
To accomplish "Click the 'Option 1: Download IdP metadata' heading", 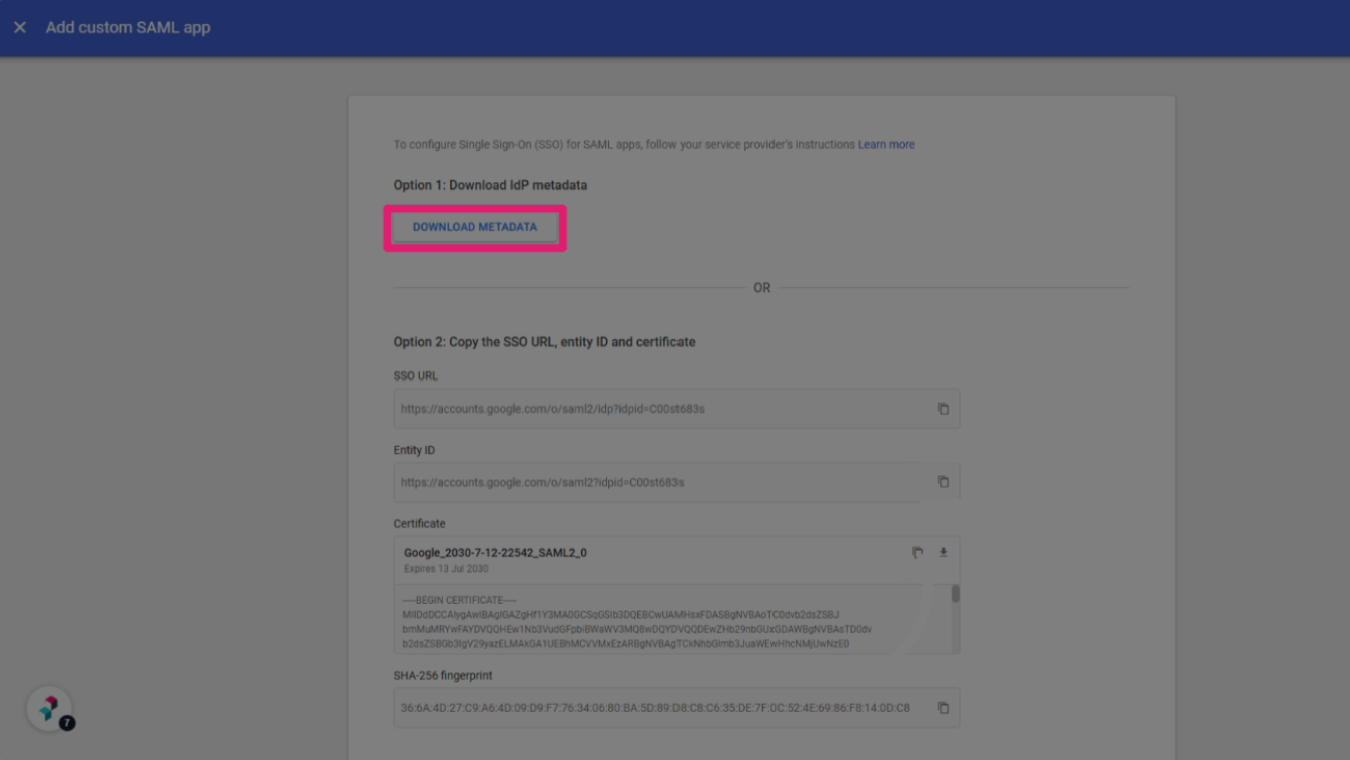I will pyautogui.click(x=490, y=185).
